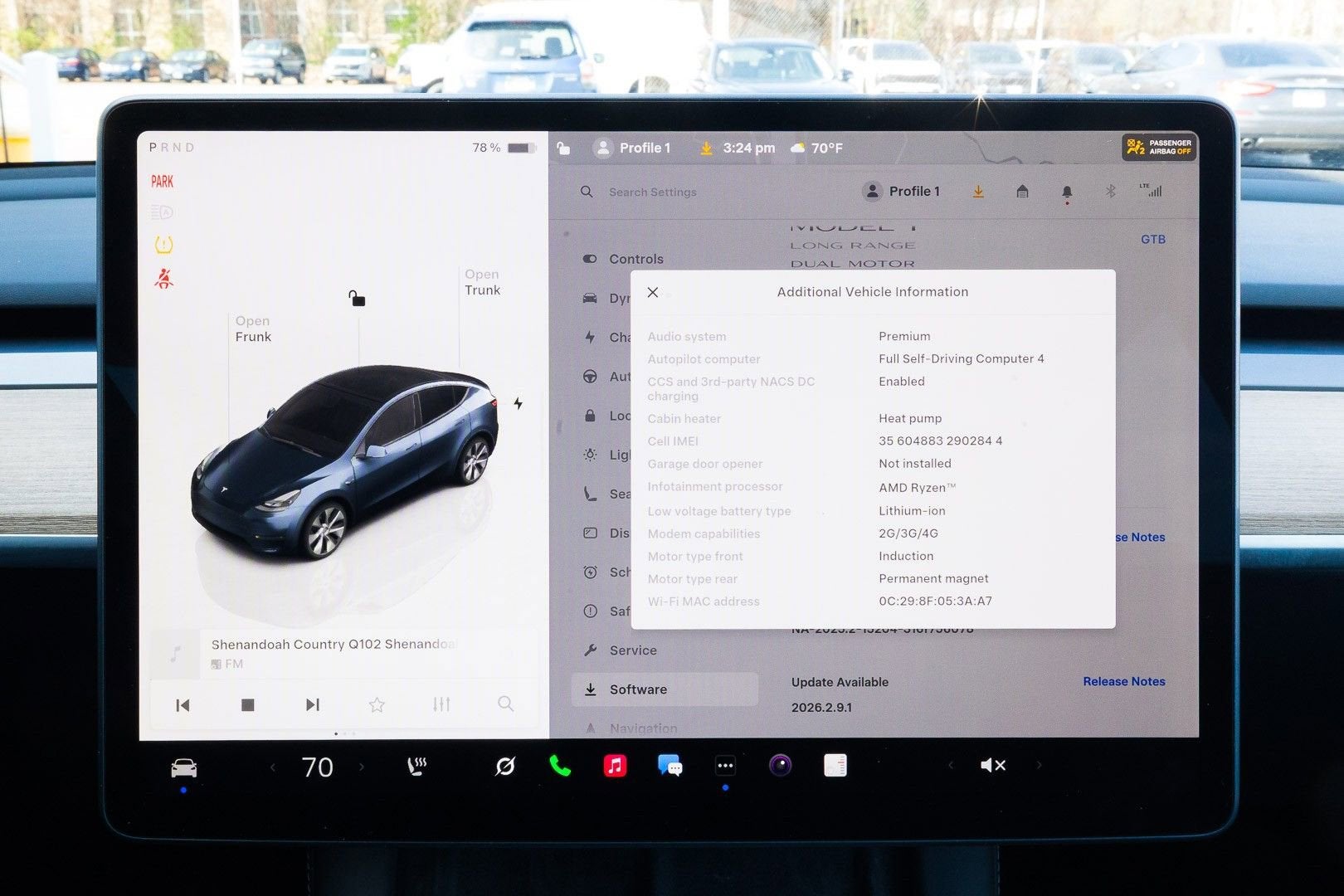This screenshot has height=896, width=1344.
Task: Tap Shenandoah Country Q102 station title
Action: [334, 644]
